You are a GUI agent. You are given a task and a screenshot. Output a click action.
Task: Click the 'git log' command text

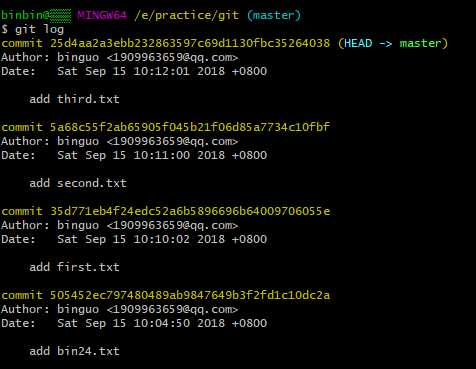tap(39, 29)
